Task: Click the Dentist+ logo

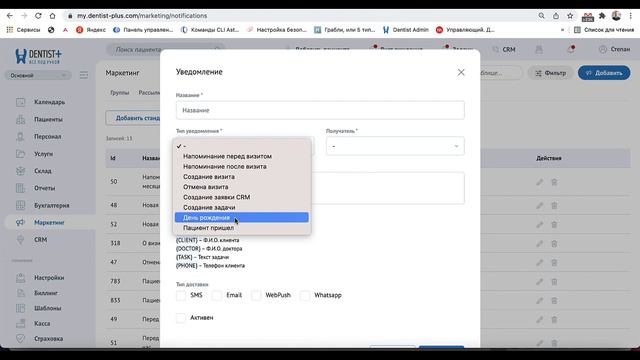Action: point(38,56)
